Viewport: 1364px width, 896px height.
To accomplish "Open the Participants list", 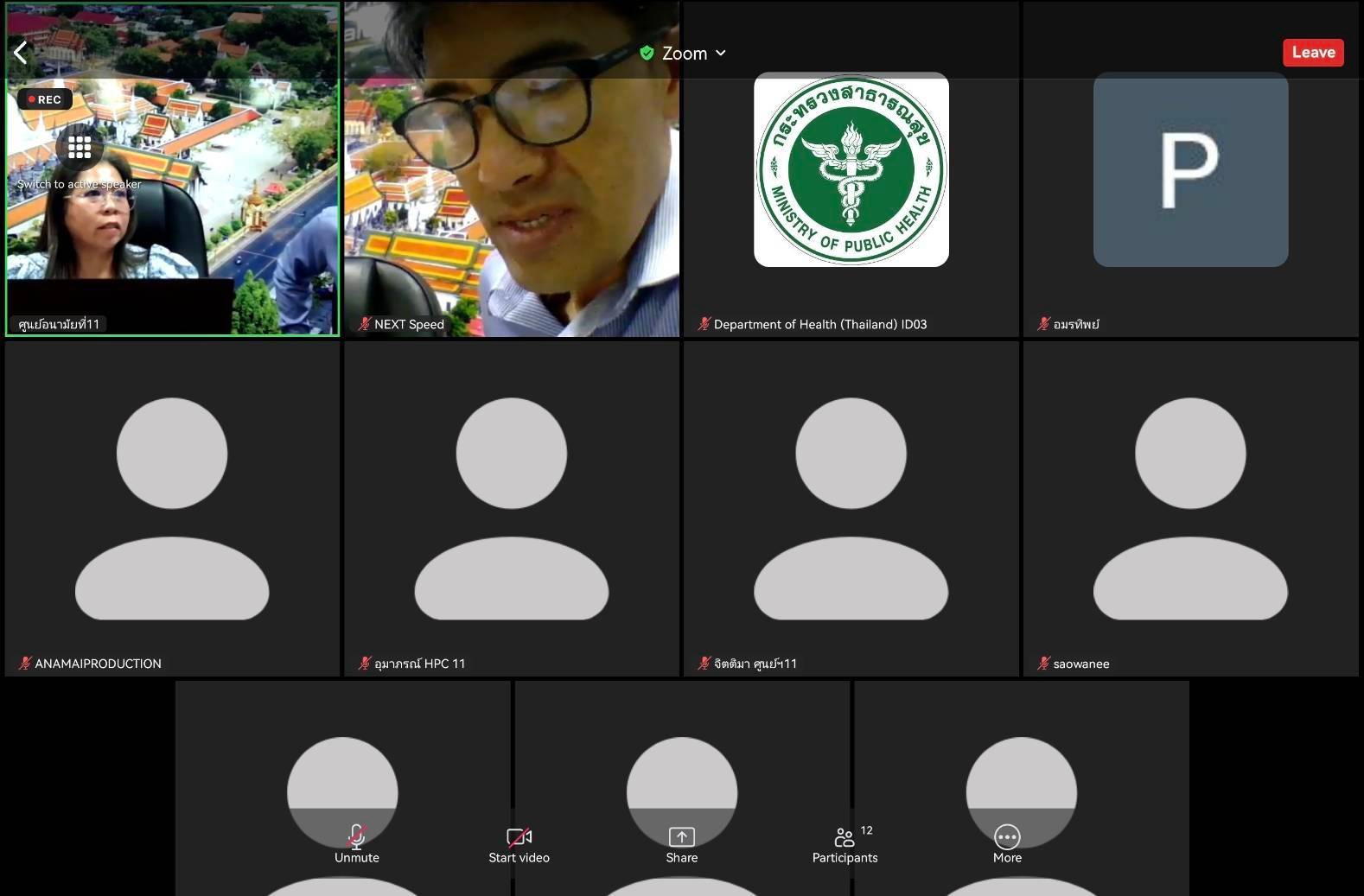I will [845, 843].
